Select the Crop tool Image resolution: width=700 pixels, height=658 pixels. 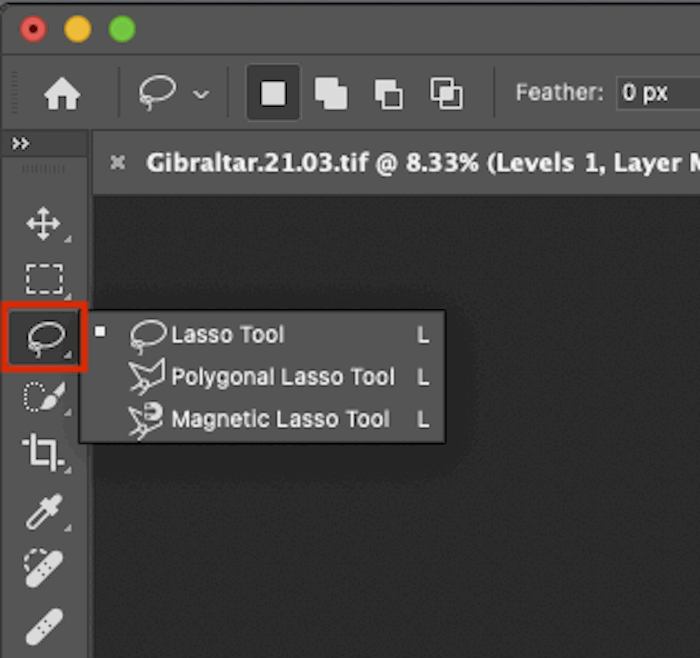(44, 453)
